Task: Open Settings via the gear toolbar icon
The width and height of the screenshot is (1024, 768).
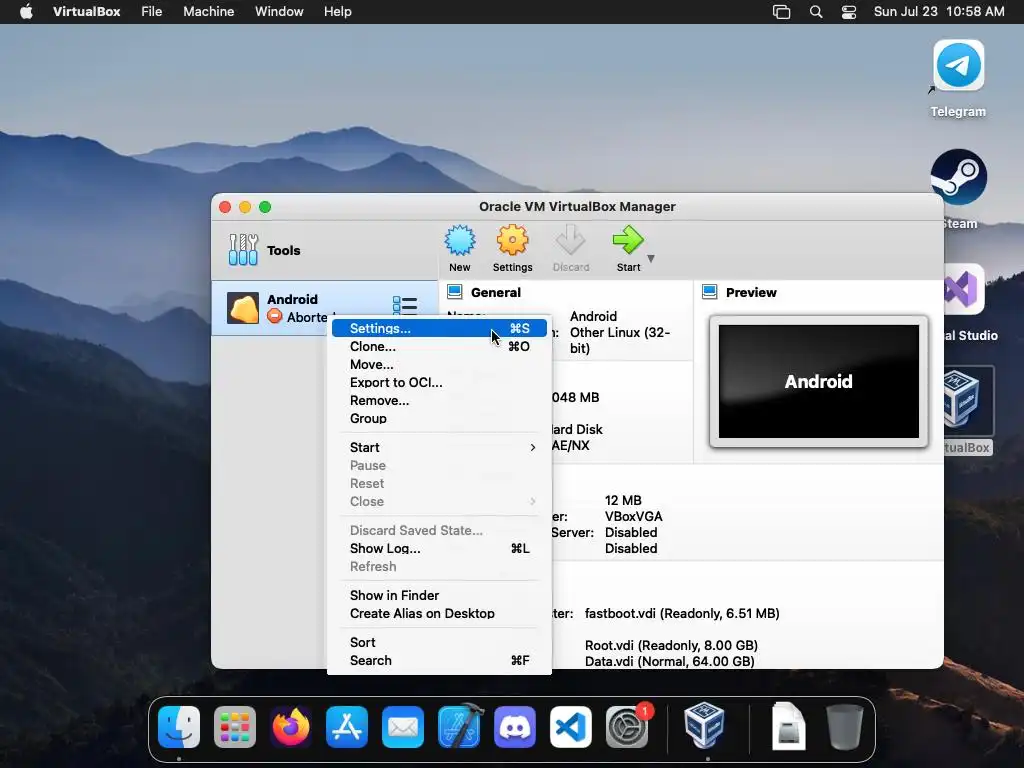Action: pyautogui.click(x=513, y=241)
